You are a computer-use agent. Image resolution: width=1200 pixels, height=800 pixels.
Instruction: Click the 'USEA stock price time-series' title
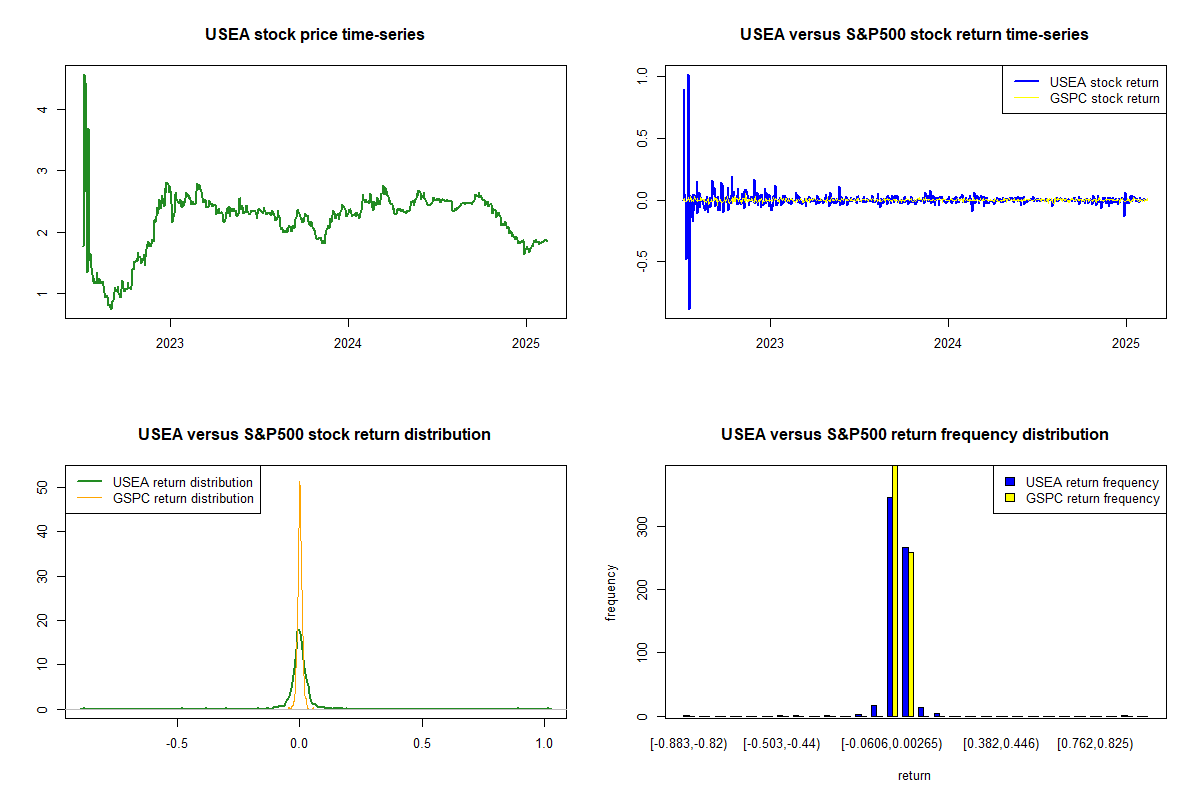(x=315, y=34)
